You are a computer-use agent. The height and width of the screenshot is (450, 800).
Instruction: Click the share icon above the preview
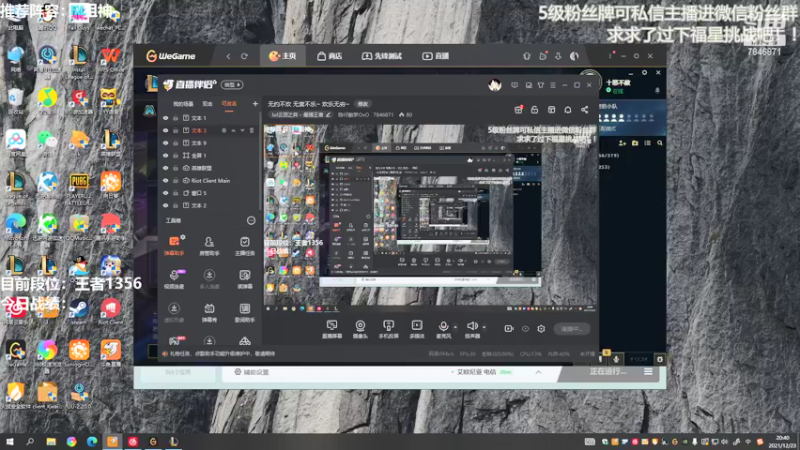pos(585,110)
